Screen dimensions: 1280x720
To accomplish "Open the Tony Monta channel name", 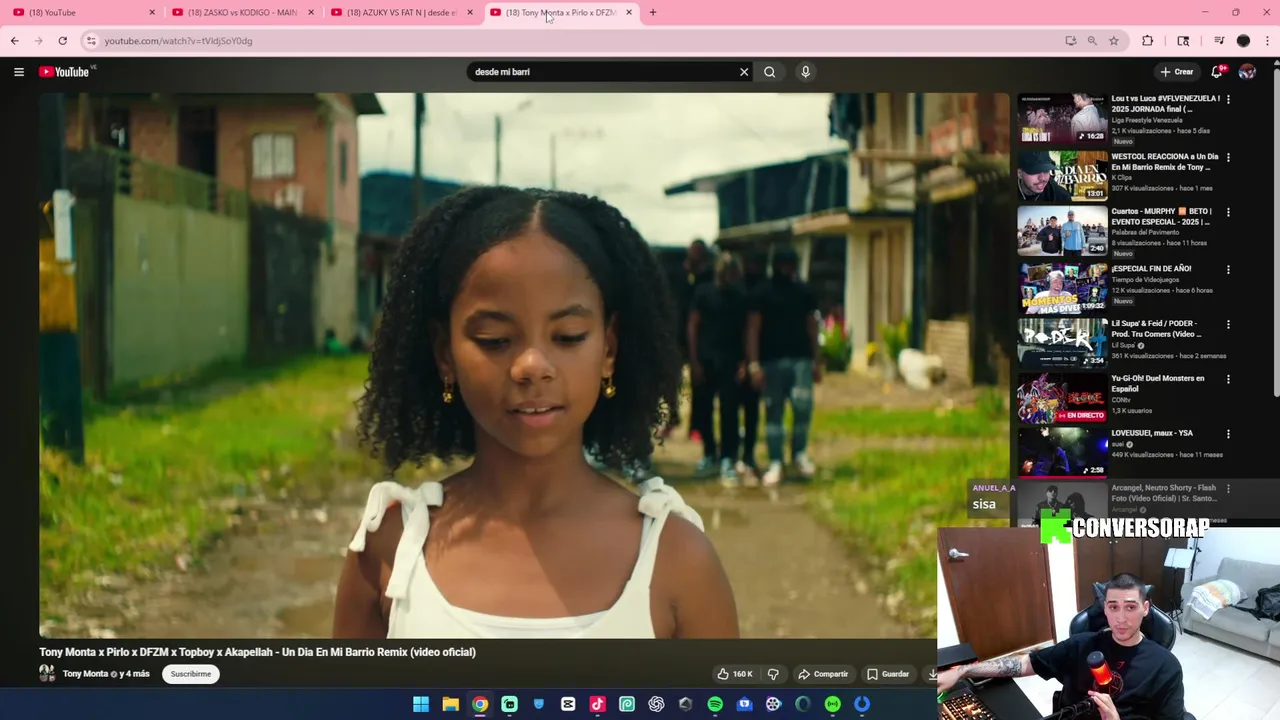I will 85,674.
